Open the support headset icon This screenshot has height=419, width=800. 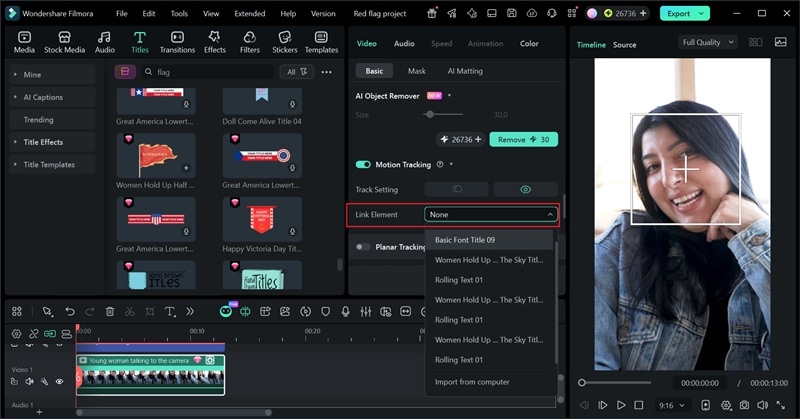coord(552,13)
